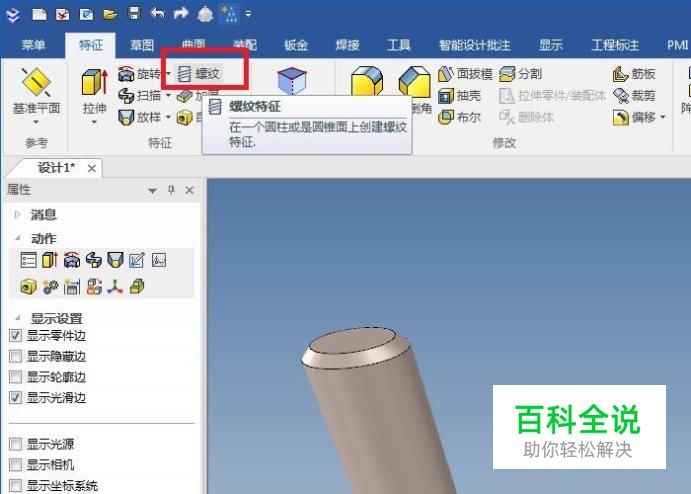Switch to the 焊接 ribbon tab
Image resolution: width=691 pixels, height=494 pixels.
[347, 45]
